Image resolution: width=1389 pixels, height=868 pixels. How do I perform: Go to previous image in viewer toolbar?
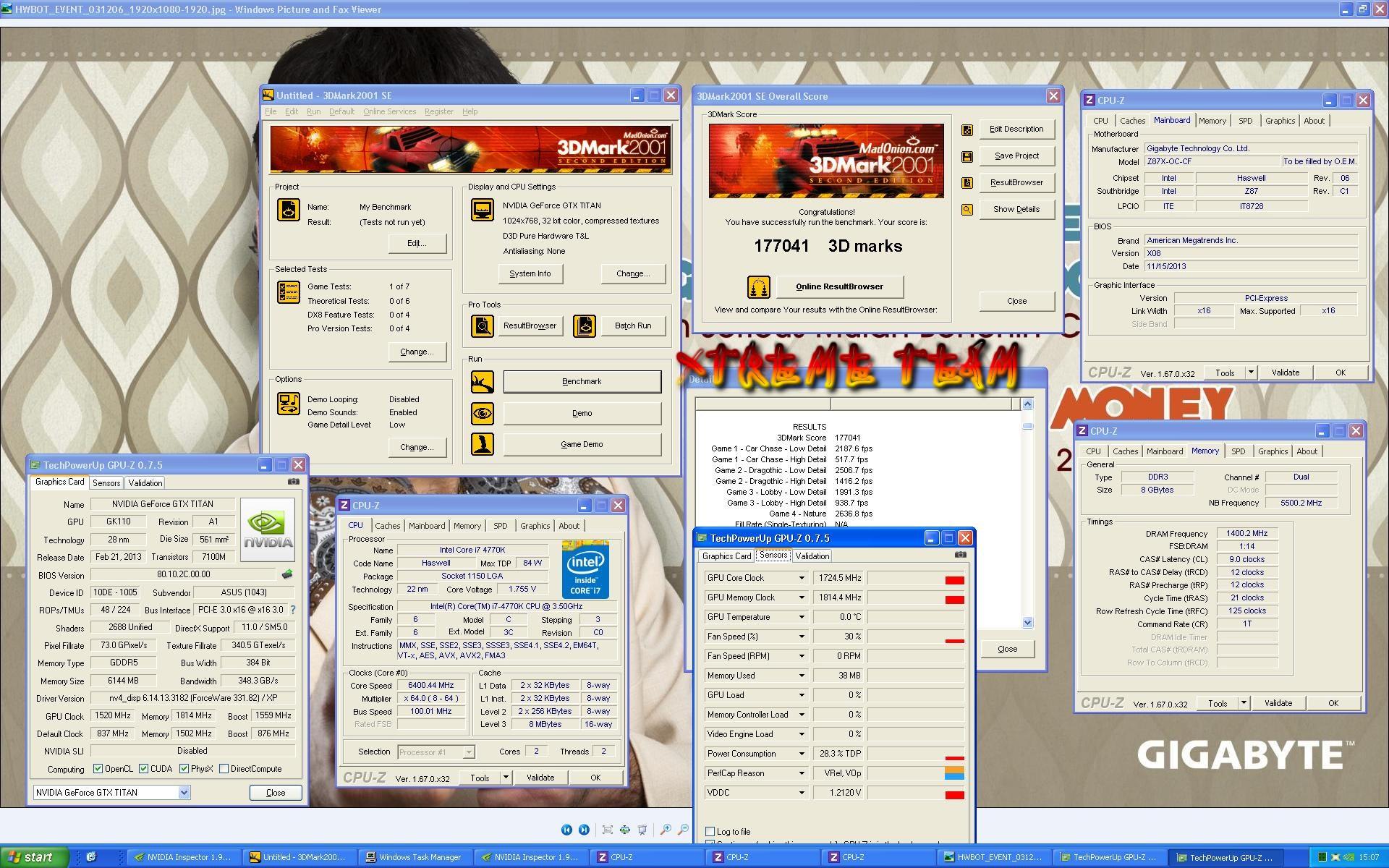click(x=566, y=830)
